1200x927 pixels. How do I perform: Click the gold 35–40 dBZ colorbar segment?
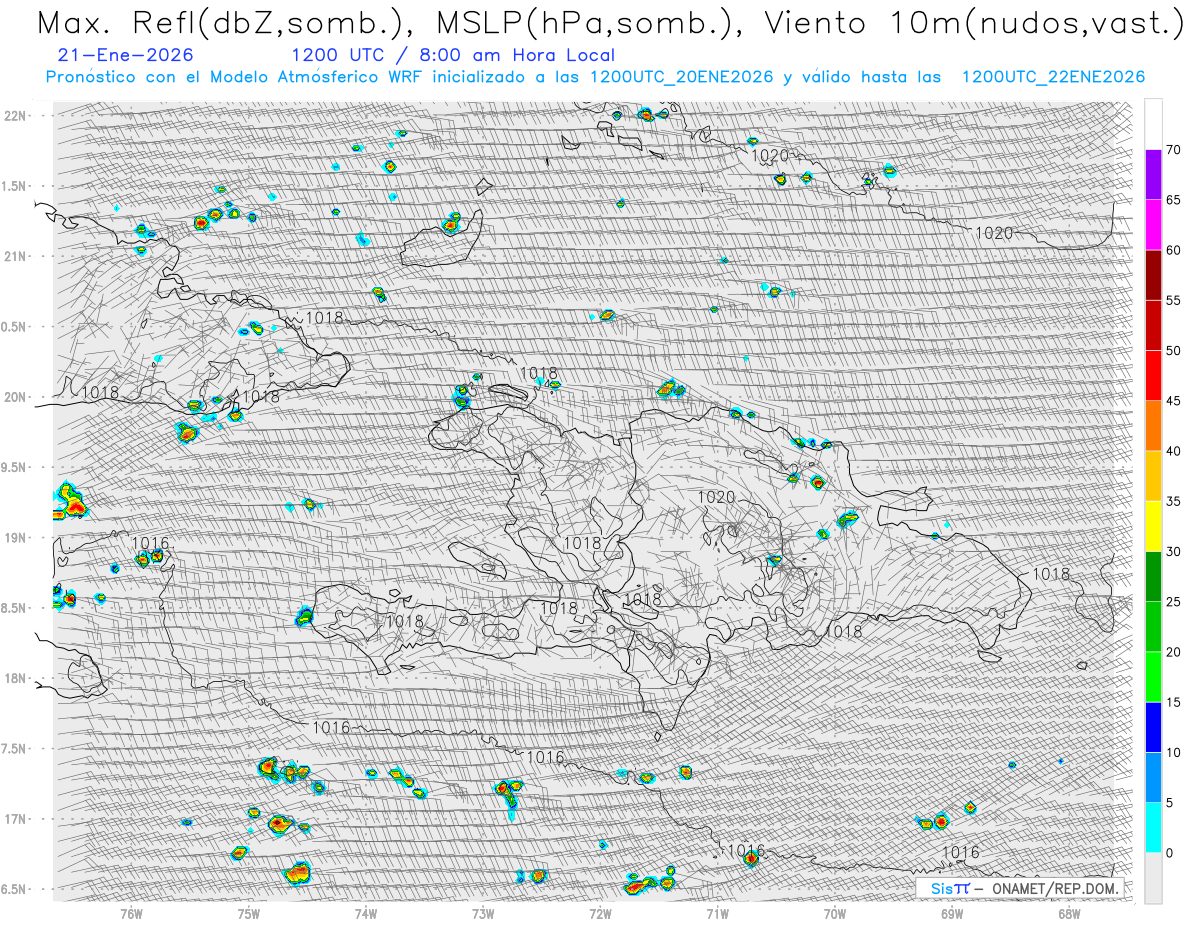click(1153, 476)
